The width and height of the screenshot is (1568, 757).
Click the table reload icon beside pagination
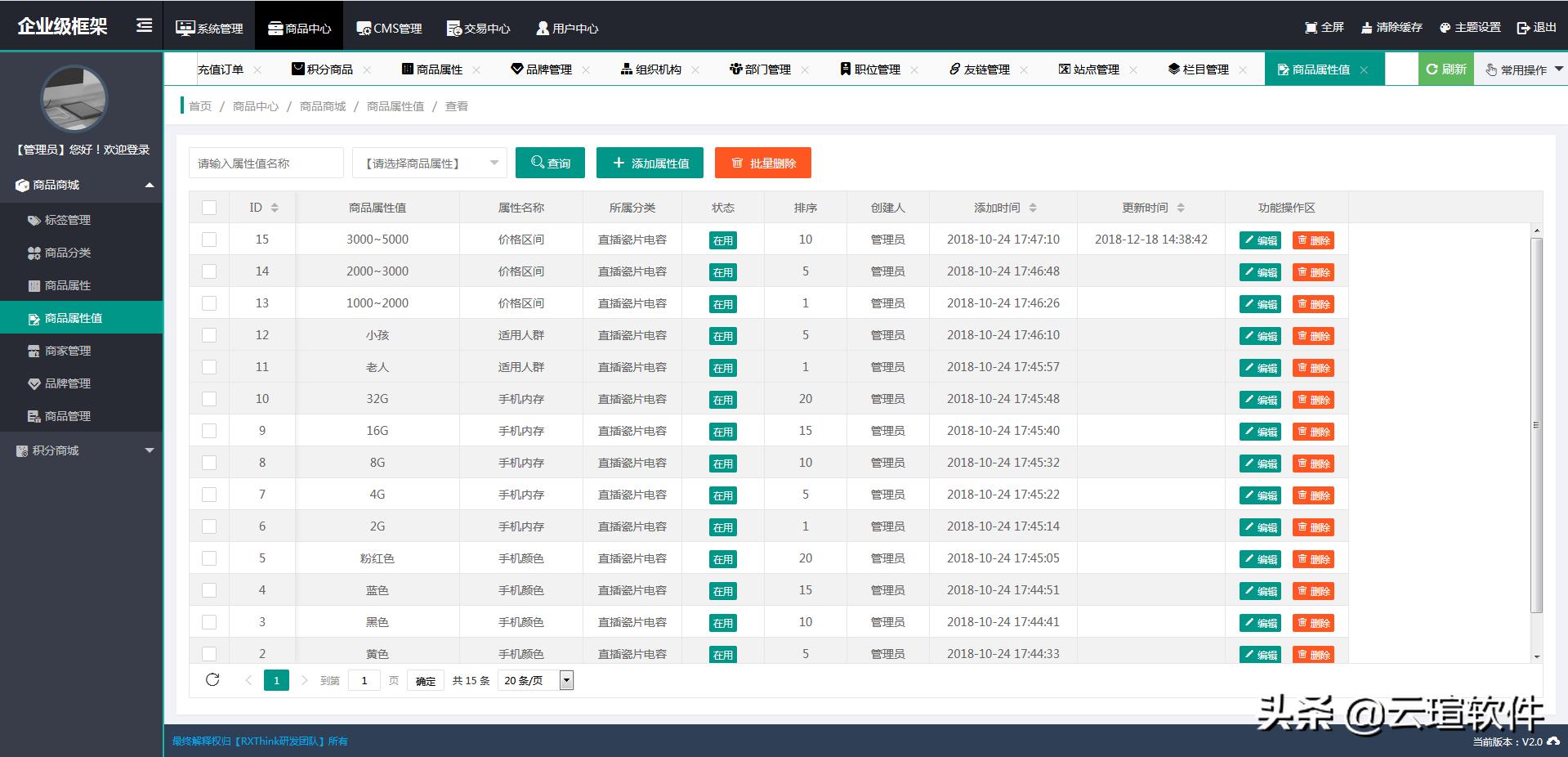click(212, 680)
